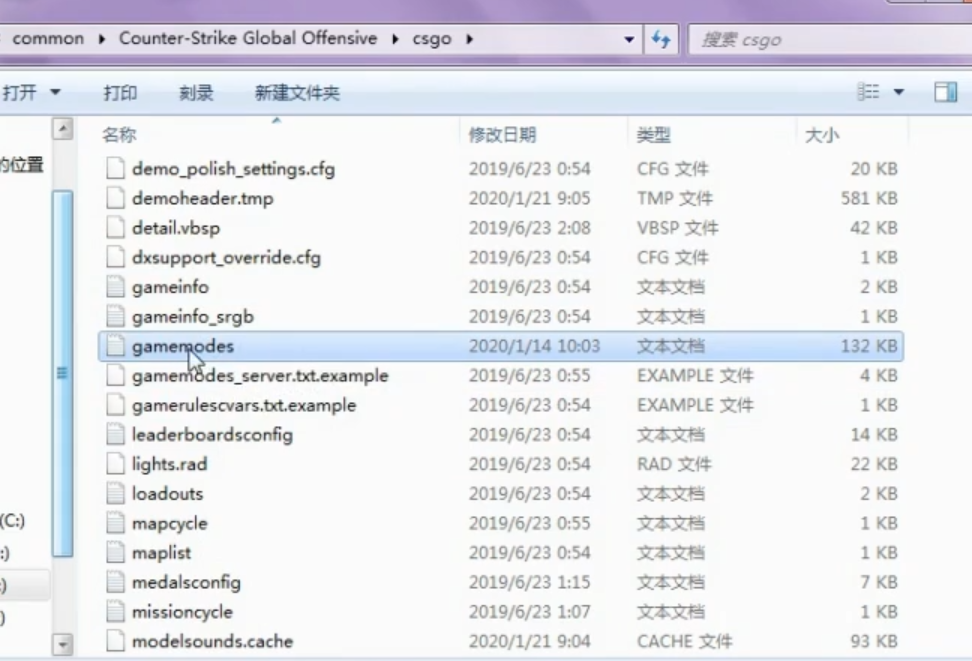Viewport: 972px width, 661px height.
Task: Select the modelsounds.cache file name
Action: coord(212,641)
